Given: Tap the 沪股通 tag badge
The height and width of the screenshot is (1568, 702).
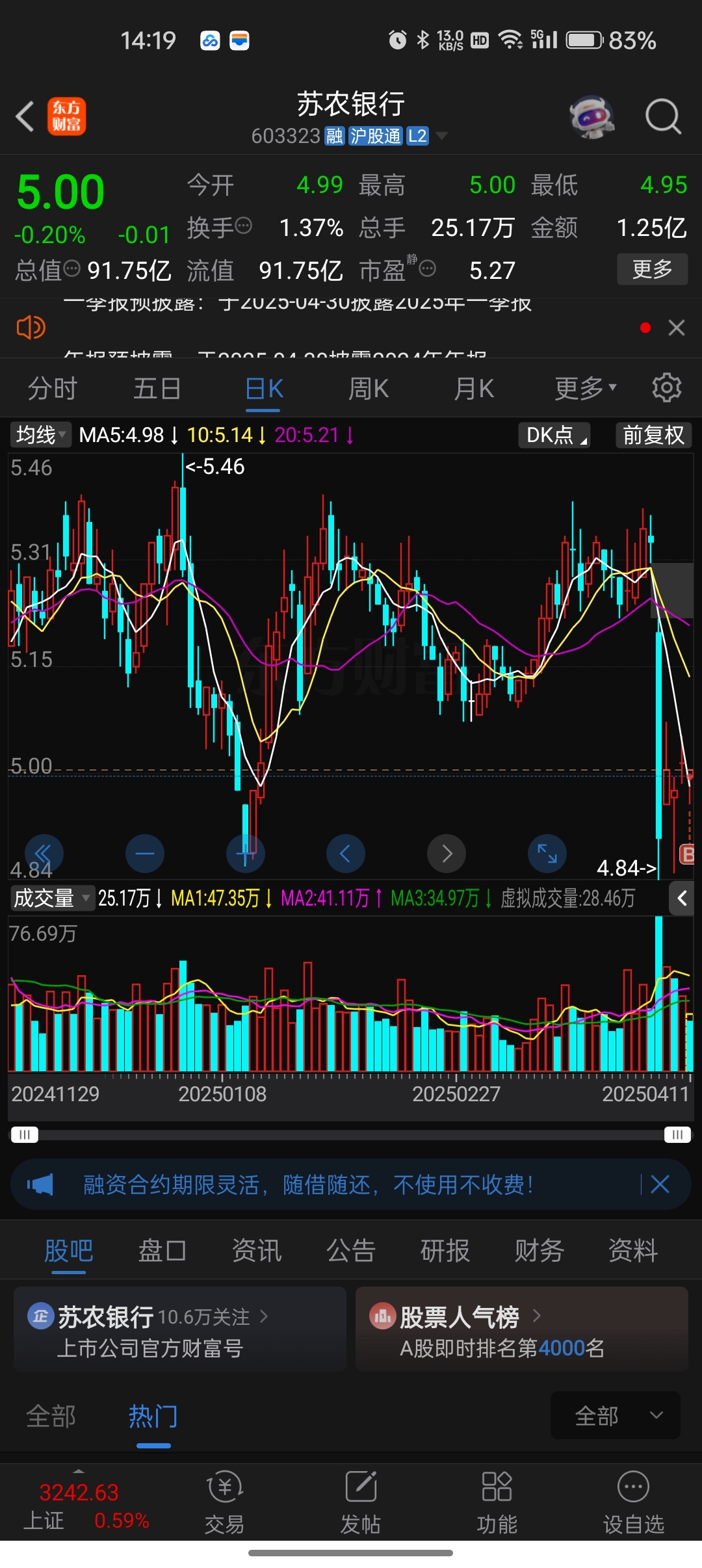Looking at the screenshot, I should (376, 136).
